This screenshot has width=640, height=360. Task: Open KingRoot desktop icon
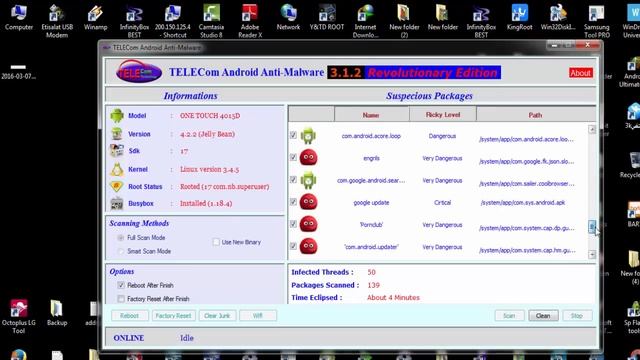point(519,18)
